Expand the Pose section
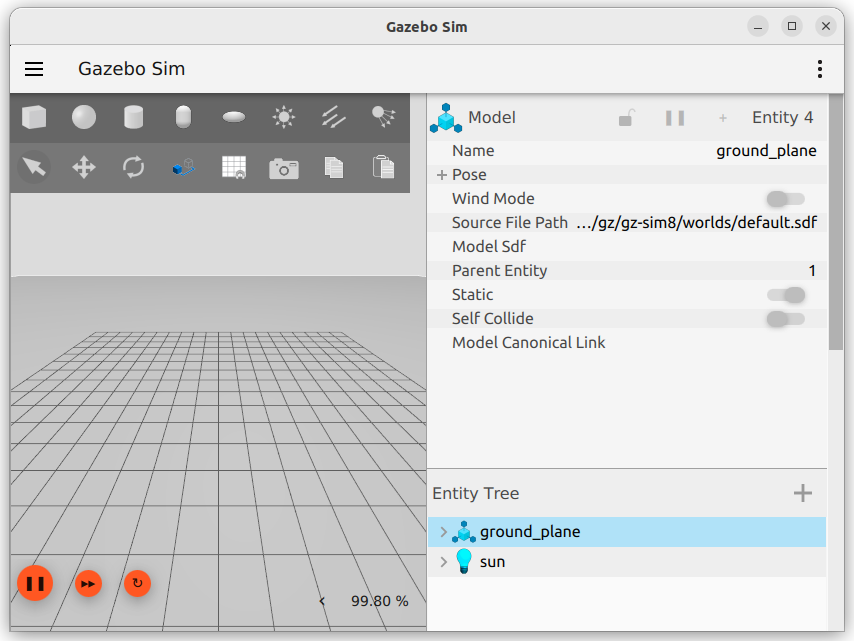This screenshot has width=854, height=641. coord(442,175)
